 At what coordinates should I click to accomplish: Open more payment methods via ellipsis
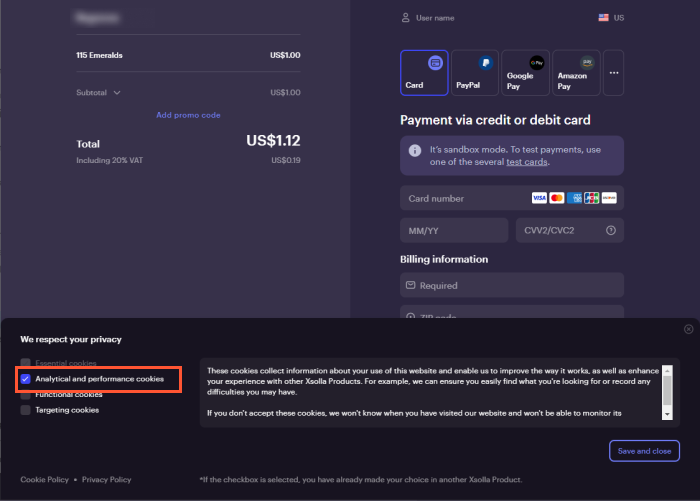click(x=613, y=72)
